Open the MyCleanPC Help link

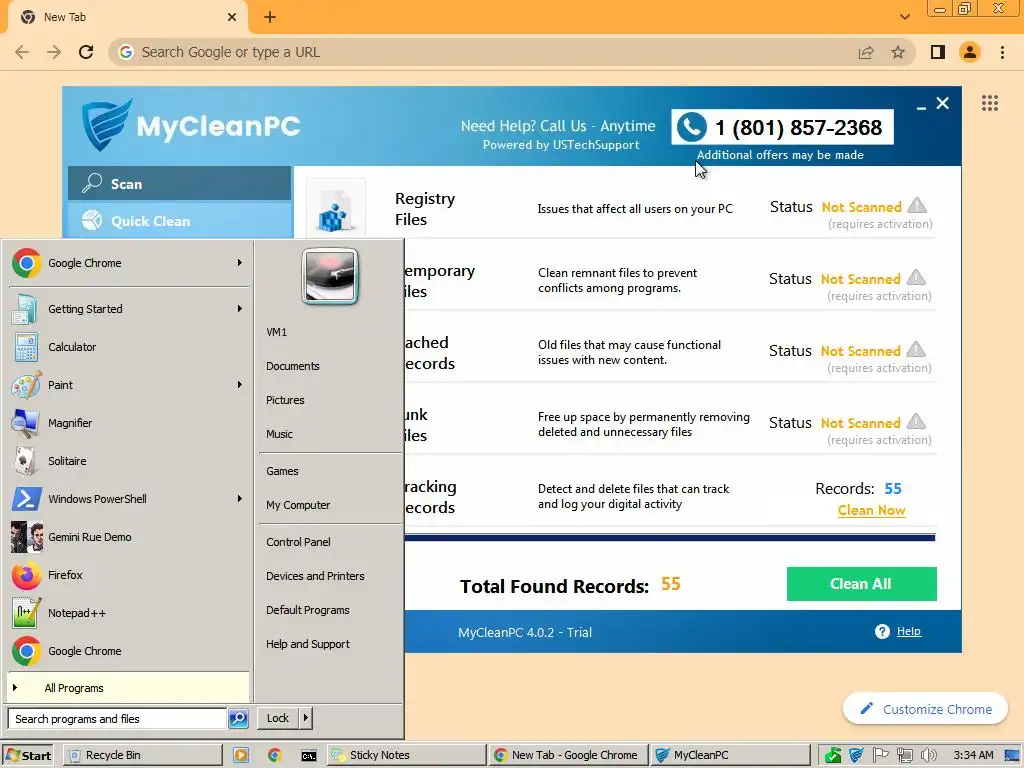(908, 631)
